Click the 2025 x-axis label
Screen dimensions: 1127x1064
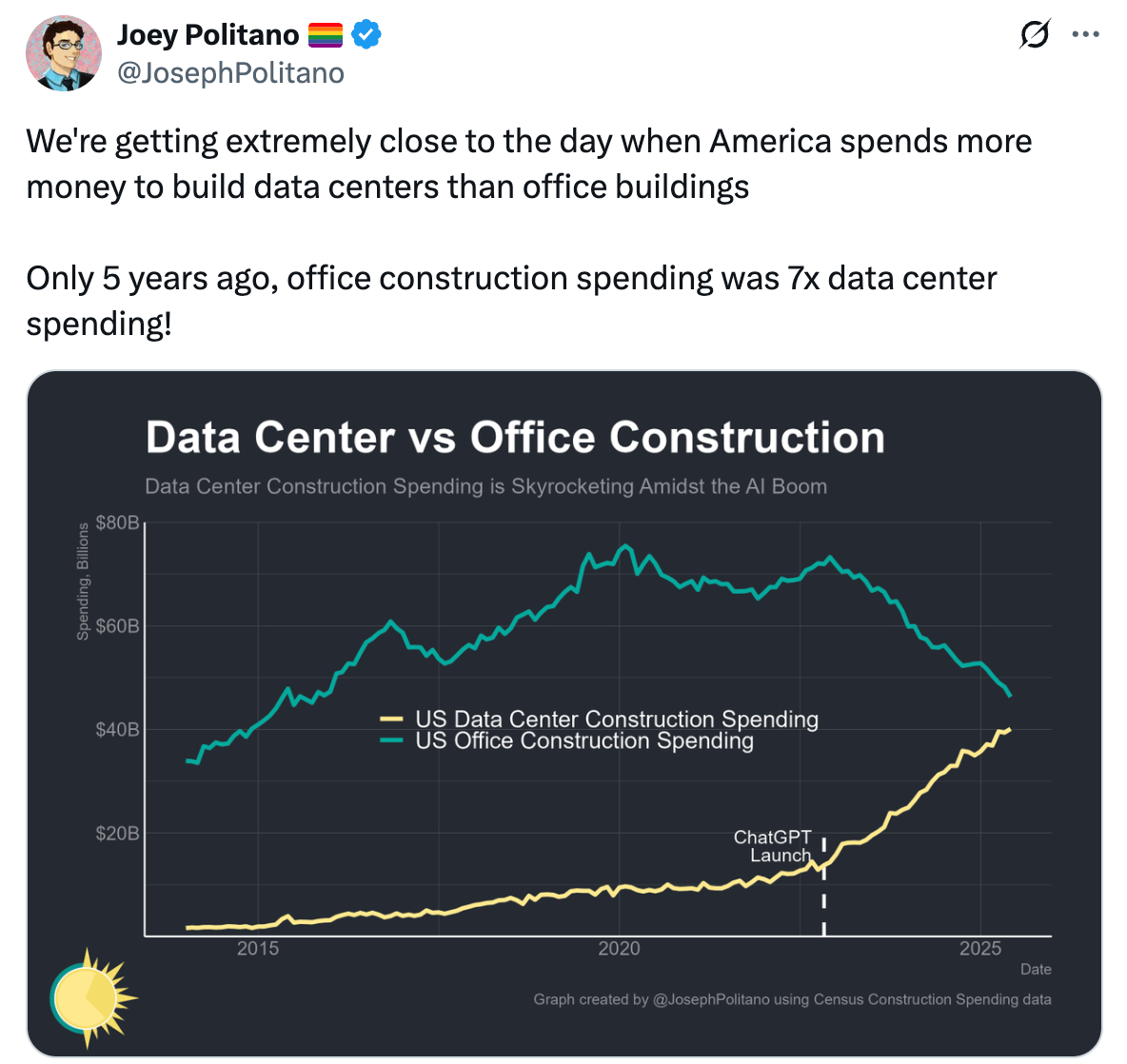click(x=980, y=948)
